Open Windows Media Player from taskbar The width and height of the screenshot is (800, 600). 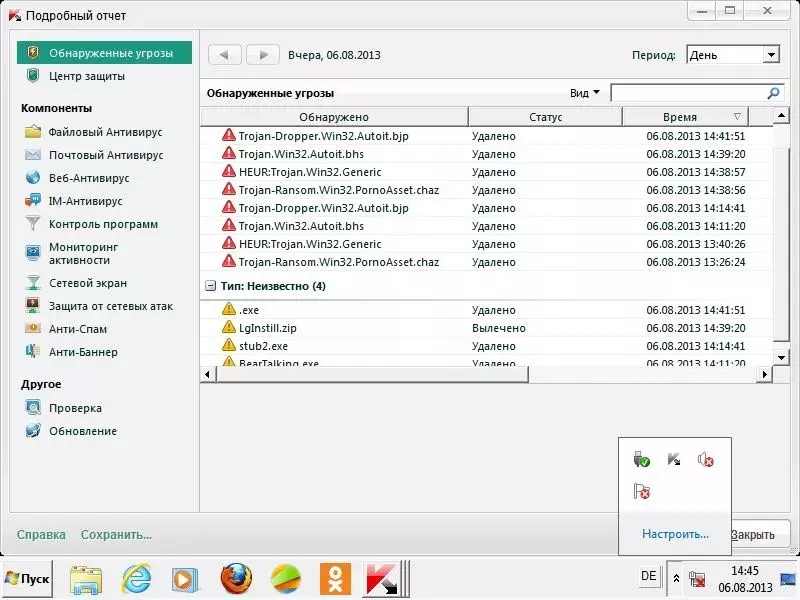[184, 580]
